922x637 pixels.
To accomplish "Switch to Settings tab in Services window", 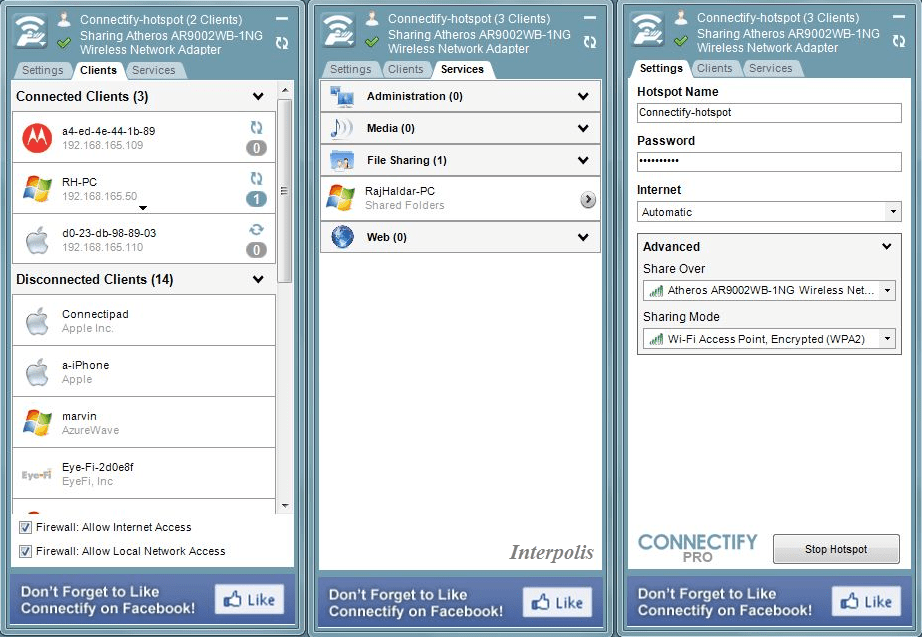I will click(350, 69).
